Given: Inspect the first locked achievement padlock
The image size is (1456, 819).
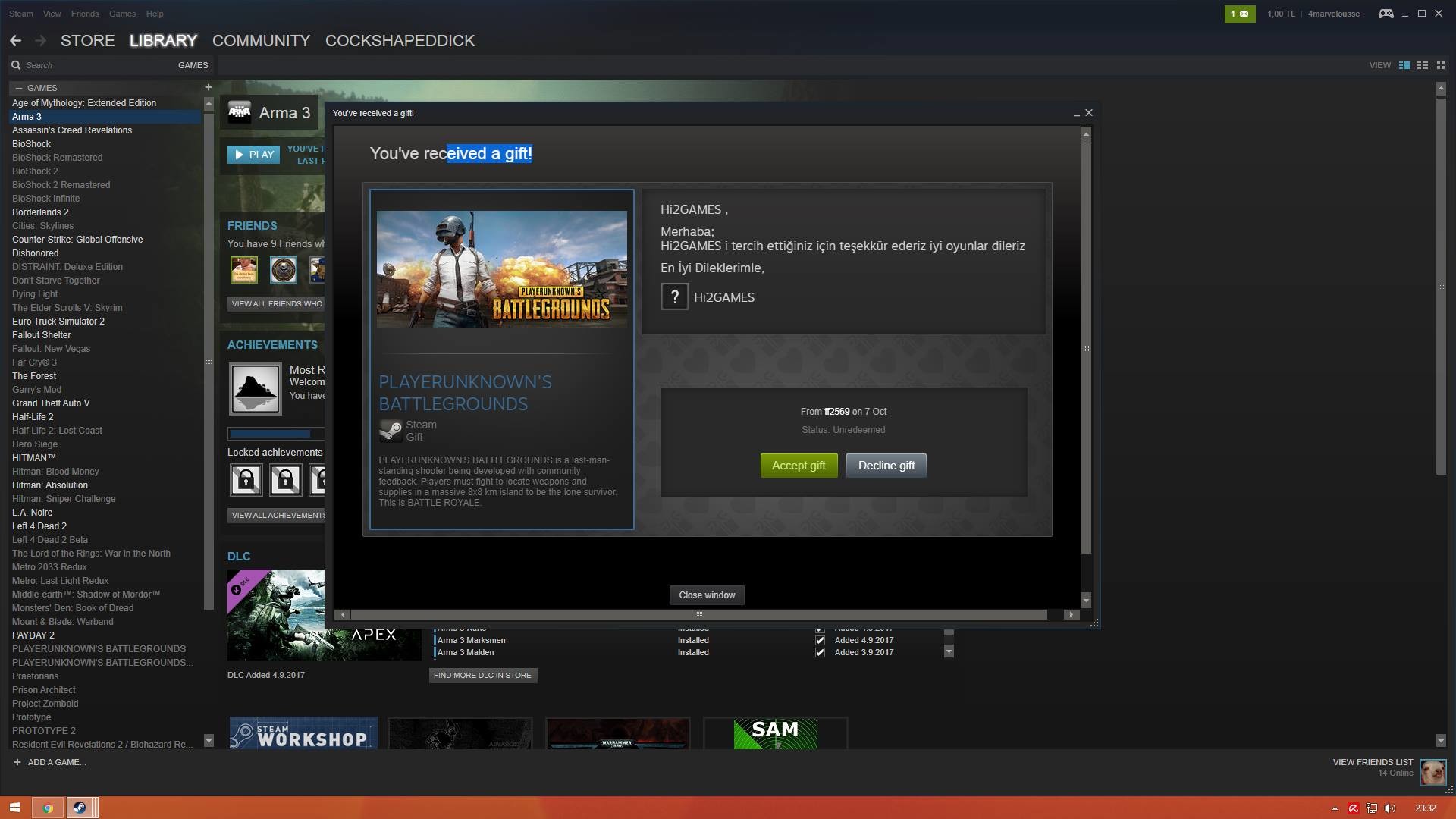Looking at the screenshot, I should point(246,480).
